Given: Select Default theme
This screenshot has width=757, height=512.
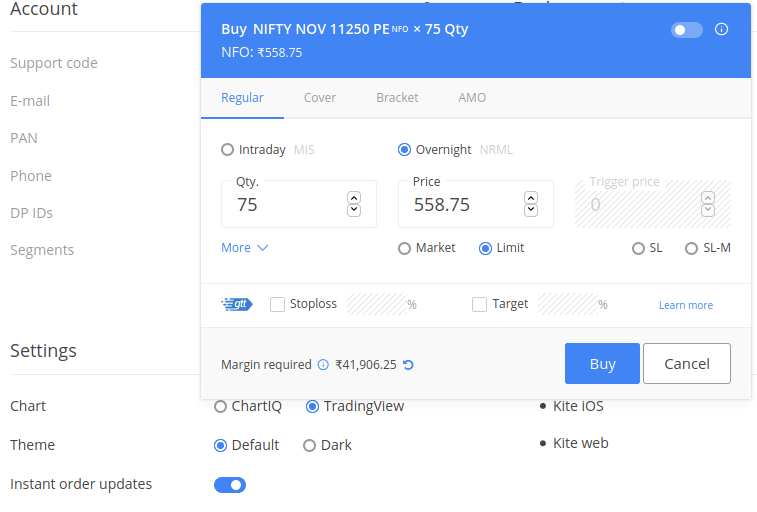Looking at the screenshot, I should pyautogui.click(x=220, y=445).
